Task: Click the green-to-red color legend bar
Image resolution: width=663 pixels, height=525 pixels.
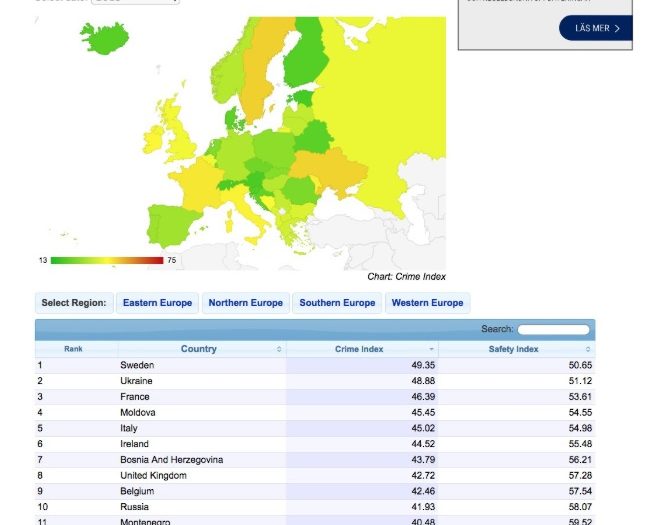Action: pos(106,260)
